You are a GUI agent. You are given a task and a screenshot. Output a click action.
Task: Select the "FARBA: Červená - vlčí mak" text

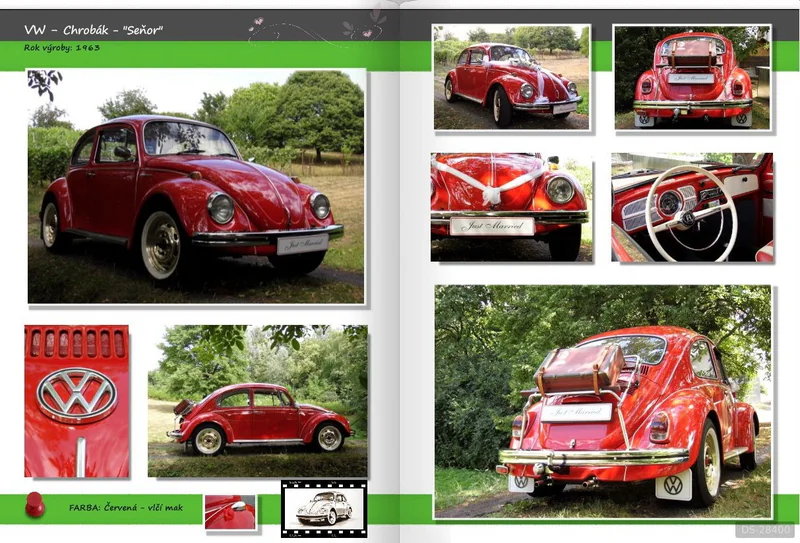tap(126, 508)
